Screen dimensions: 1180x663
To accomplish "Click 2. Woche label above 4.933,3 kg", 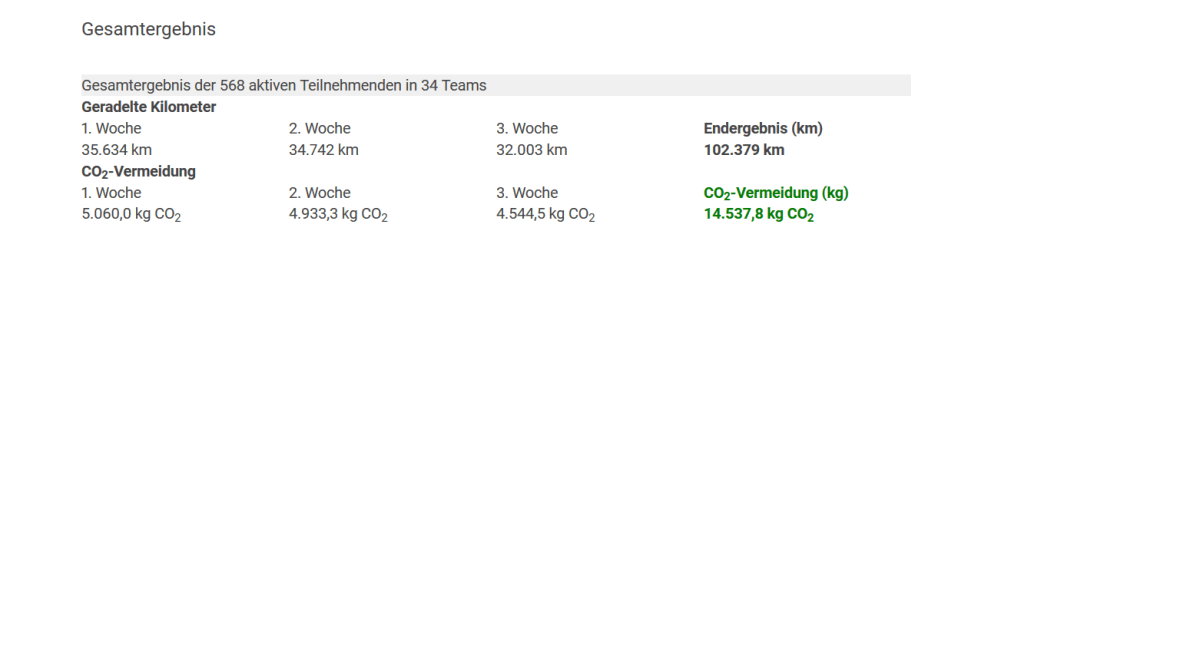I will (319, 193).
